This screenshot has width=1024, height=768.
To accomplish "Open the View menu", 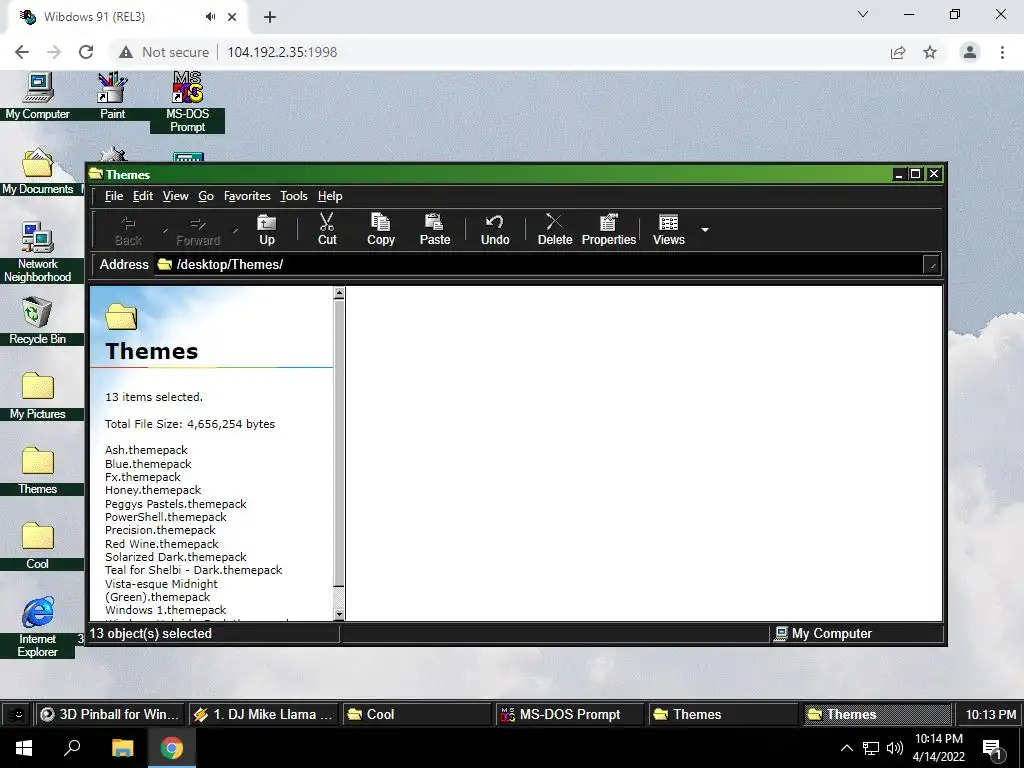I will pos(175,196).
